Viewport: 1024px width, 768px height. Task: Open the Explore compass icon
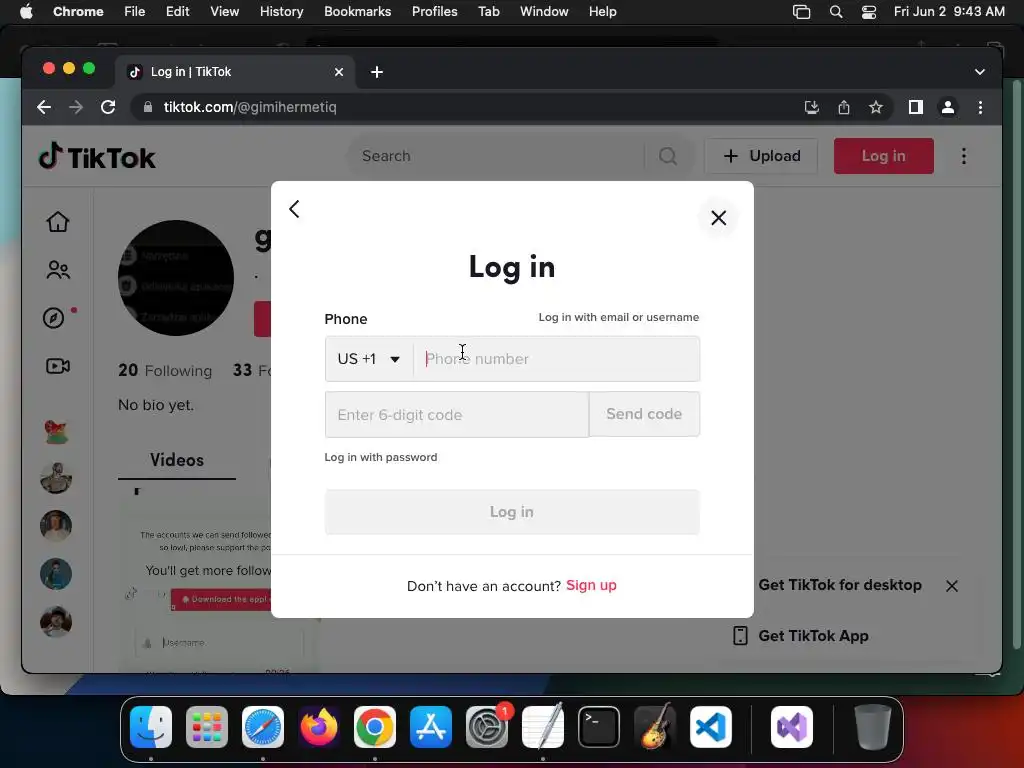pos(54,318)
